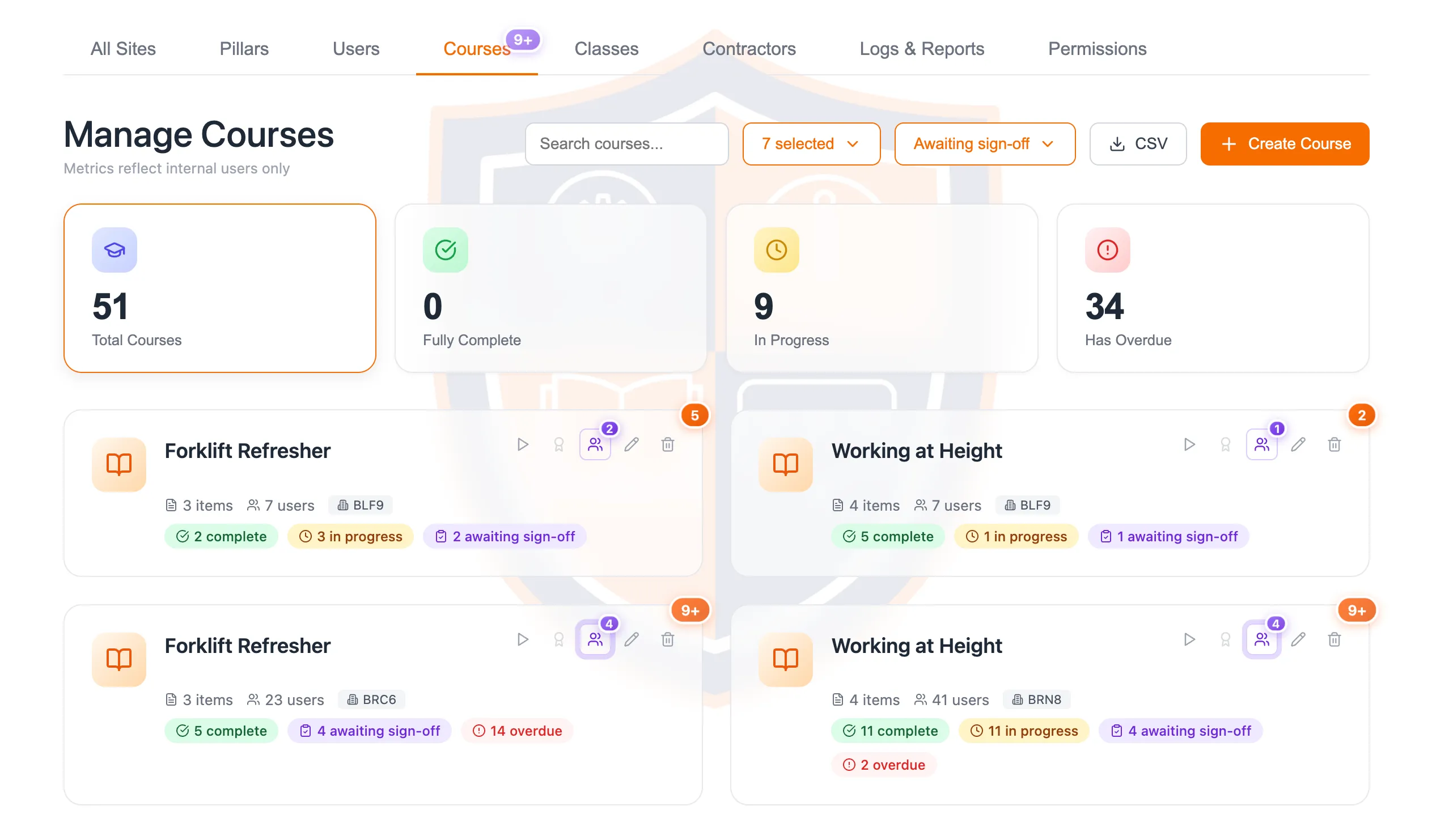
Task: Click the 9+ badge on Courses tab
Action: tap(523, 40)
